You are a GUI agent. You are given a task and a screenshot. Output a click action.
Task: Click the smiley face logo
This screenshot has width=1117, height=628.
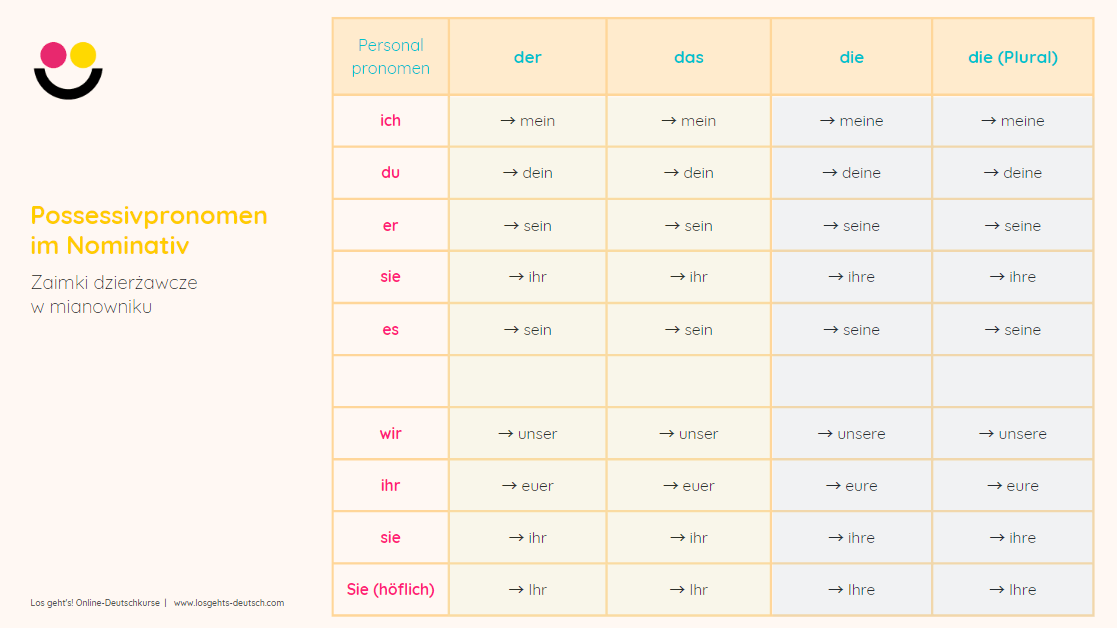[68, 70]
